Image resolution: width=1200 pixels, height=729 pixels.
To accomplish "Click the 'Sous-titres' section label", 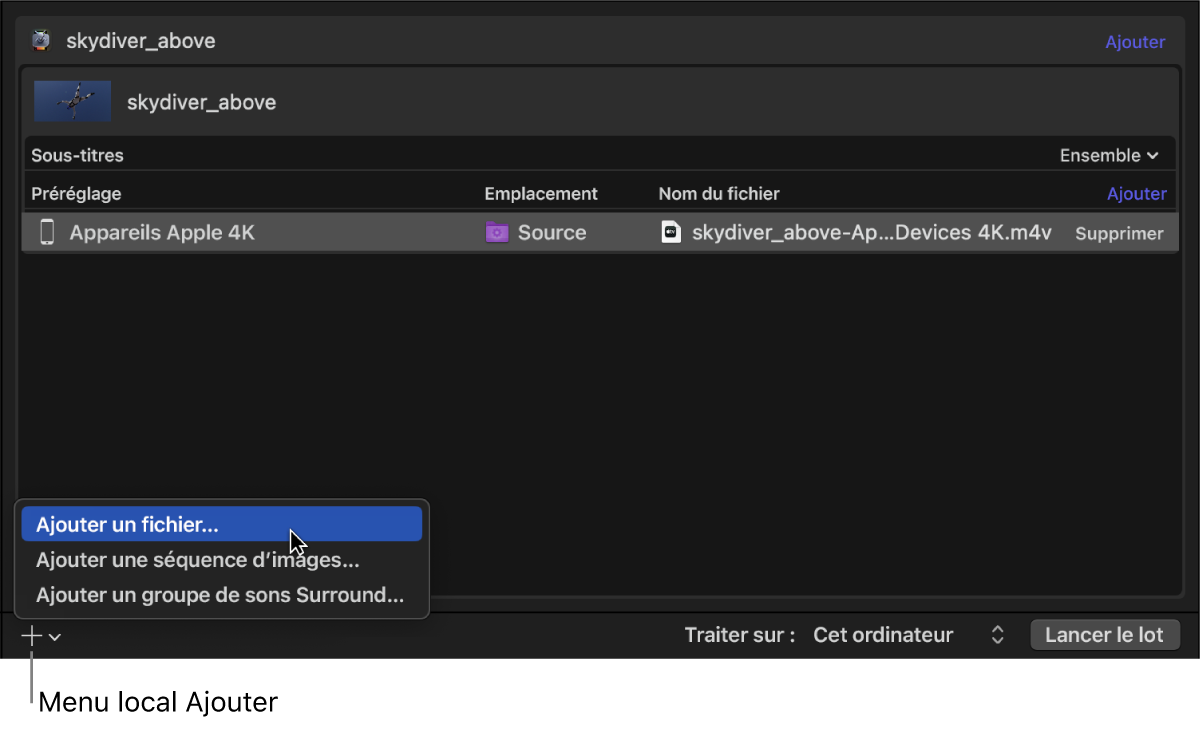I will click(77, 155).
